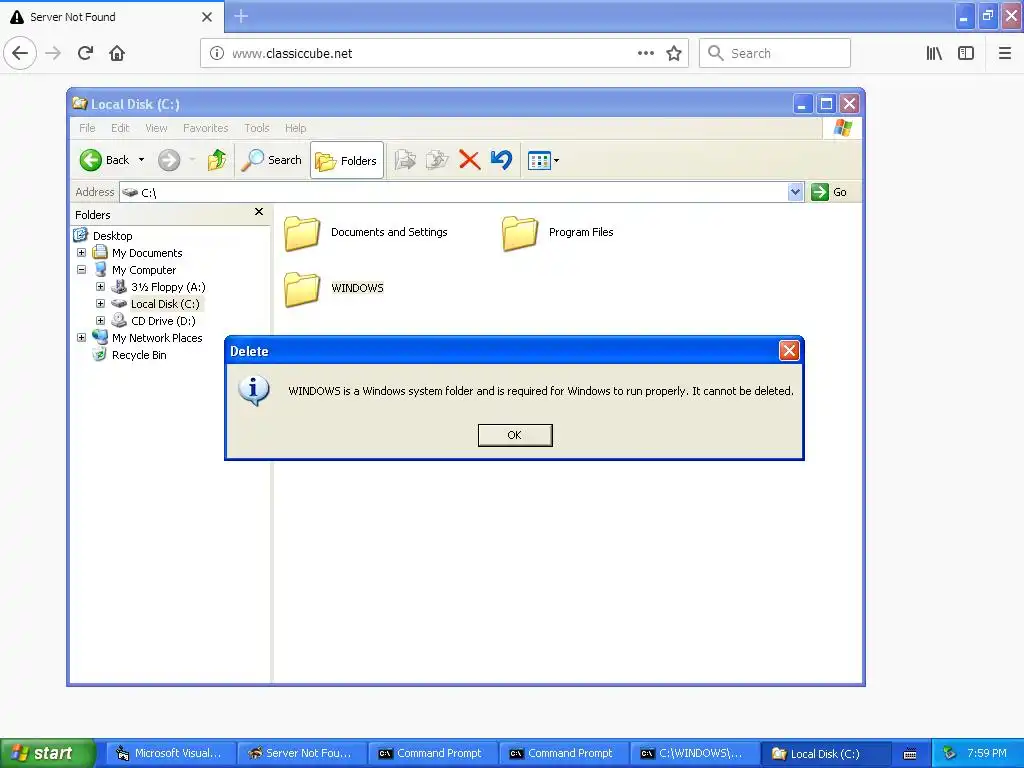1024x768 pixels.
Task: Select the WINDOWS folder
Action: 334,289
